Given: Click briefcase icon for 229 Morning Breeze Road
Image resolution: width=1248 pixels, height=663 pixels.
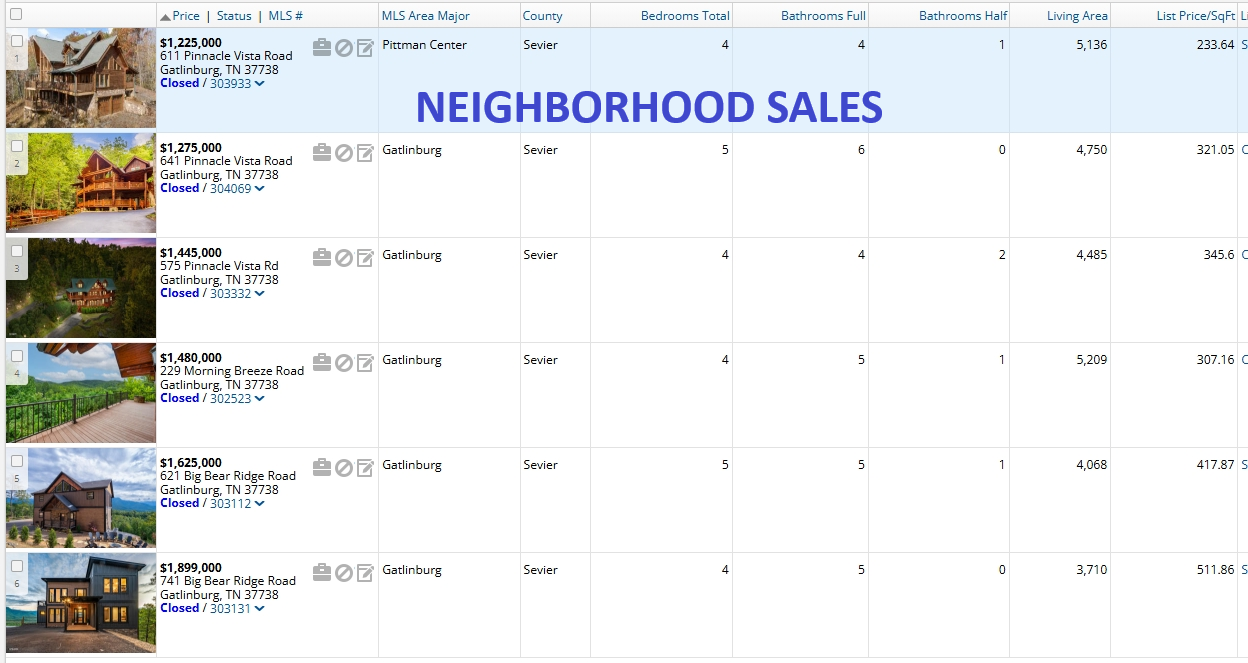Looking at the screenshot, I should tap(321, 362).
